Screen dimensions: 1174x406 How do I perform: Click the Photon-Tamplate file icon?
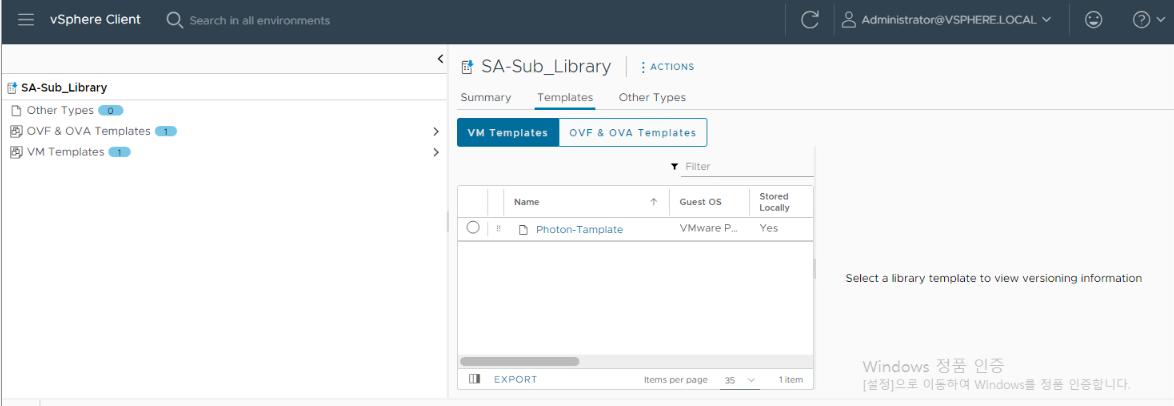click(x=525, y=229)
